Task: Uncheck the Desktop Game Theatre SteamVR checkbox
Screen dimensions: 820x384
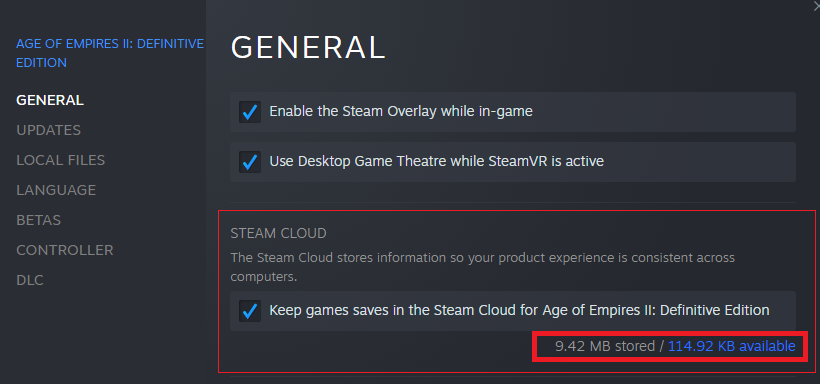Action: click(x=250, y=162)
